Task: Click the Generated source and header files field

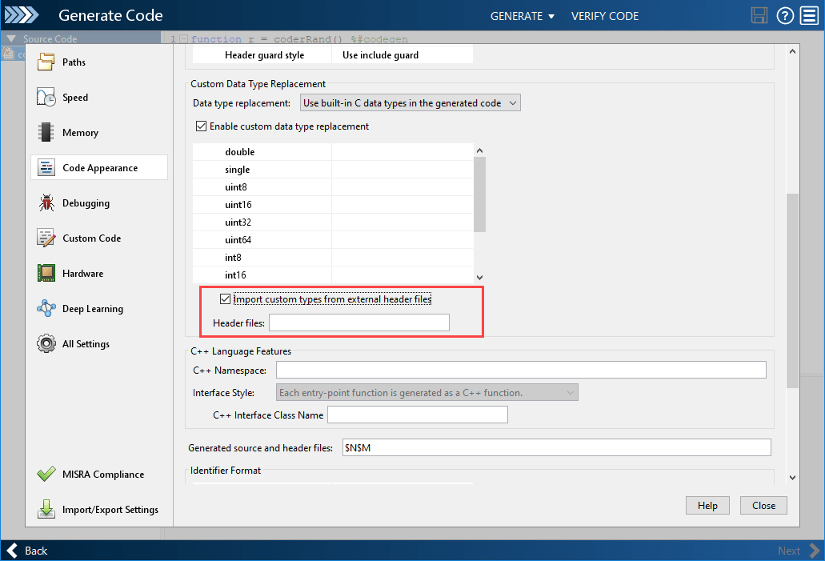Action: (x=557, y=447)
